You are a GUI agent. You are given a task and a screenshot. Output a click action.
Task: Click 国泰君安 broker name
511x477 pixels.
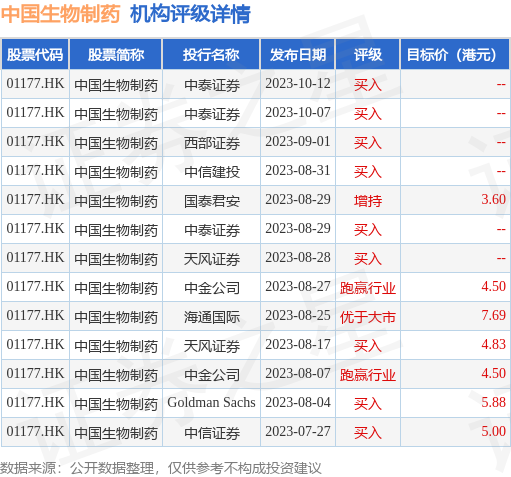212,201
